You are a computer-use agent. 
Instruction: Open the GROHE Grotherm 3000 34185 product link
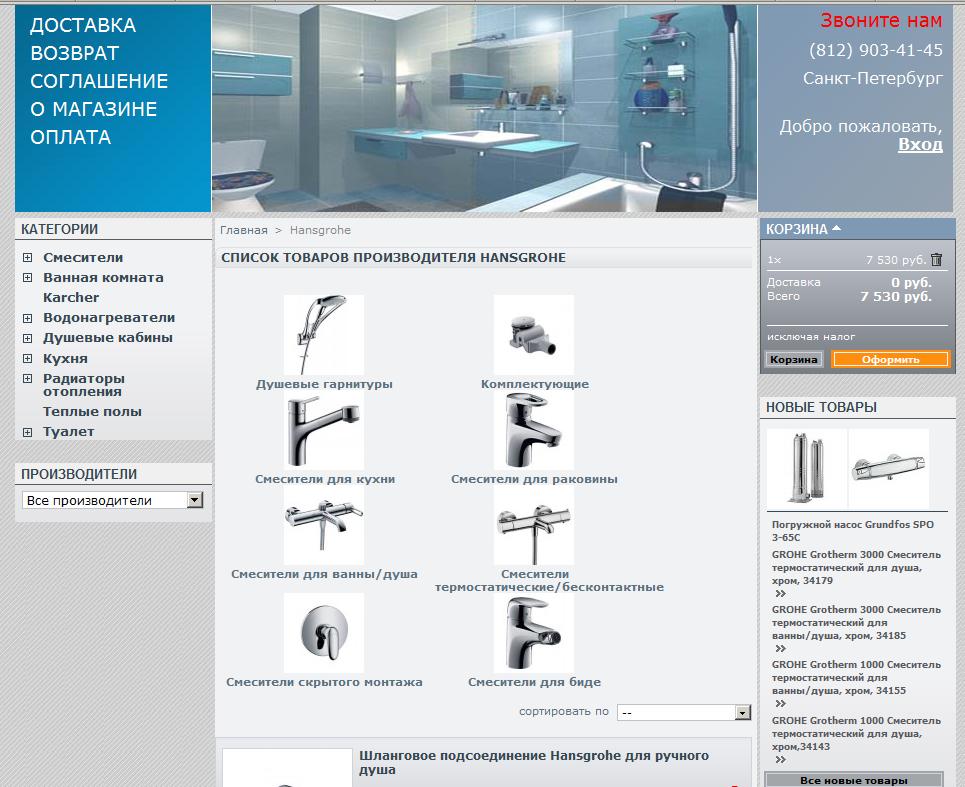[856, 623]
